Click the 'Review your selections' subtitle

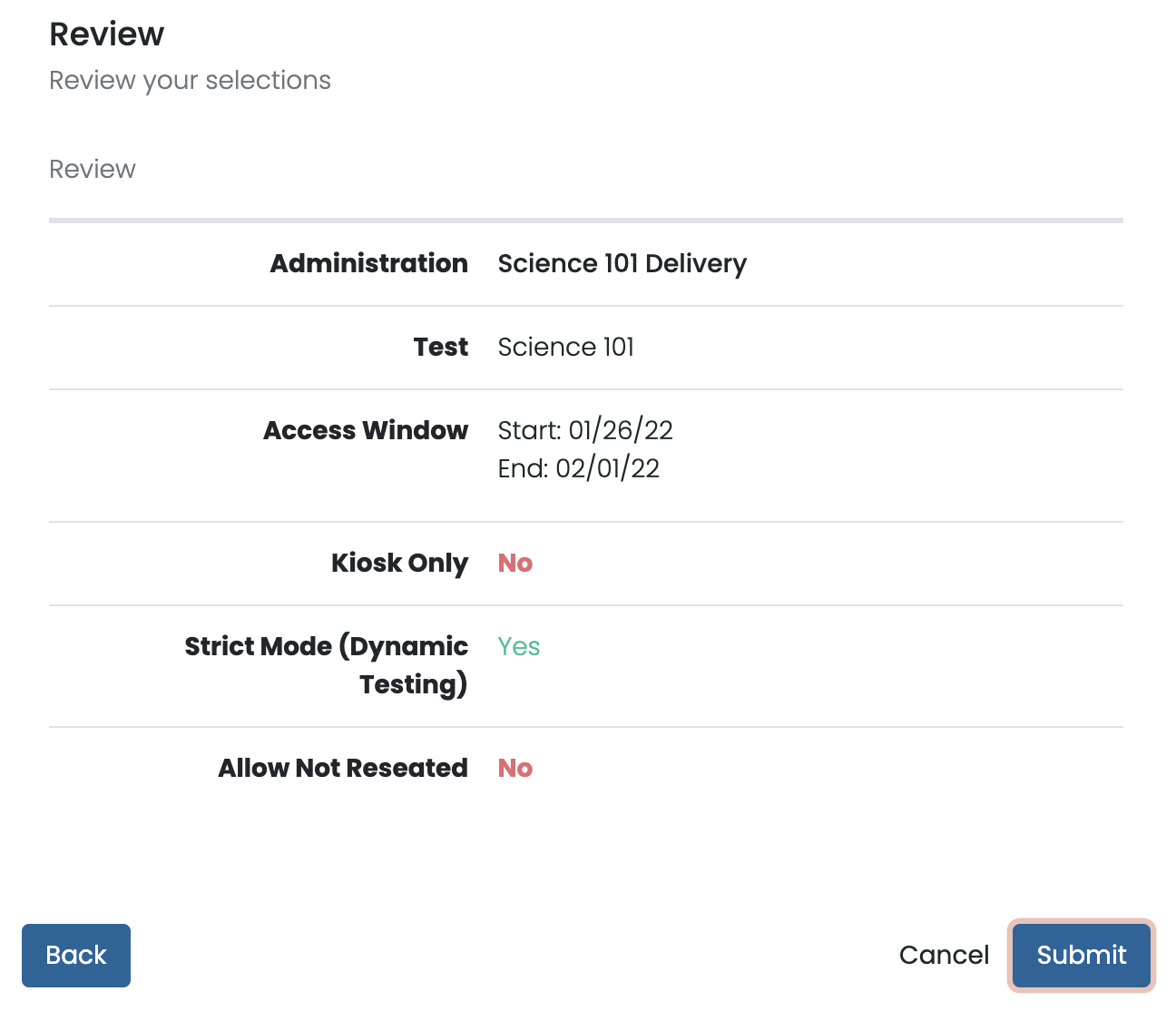tap(190, 81)
